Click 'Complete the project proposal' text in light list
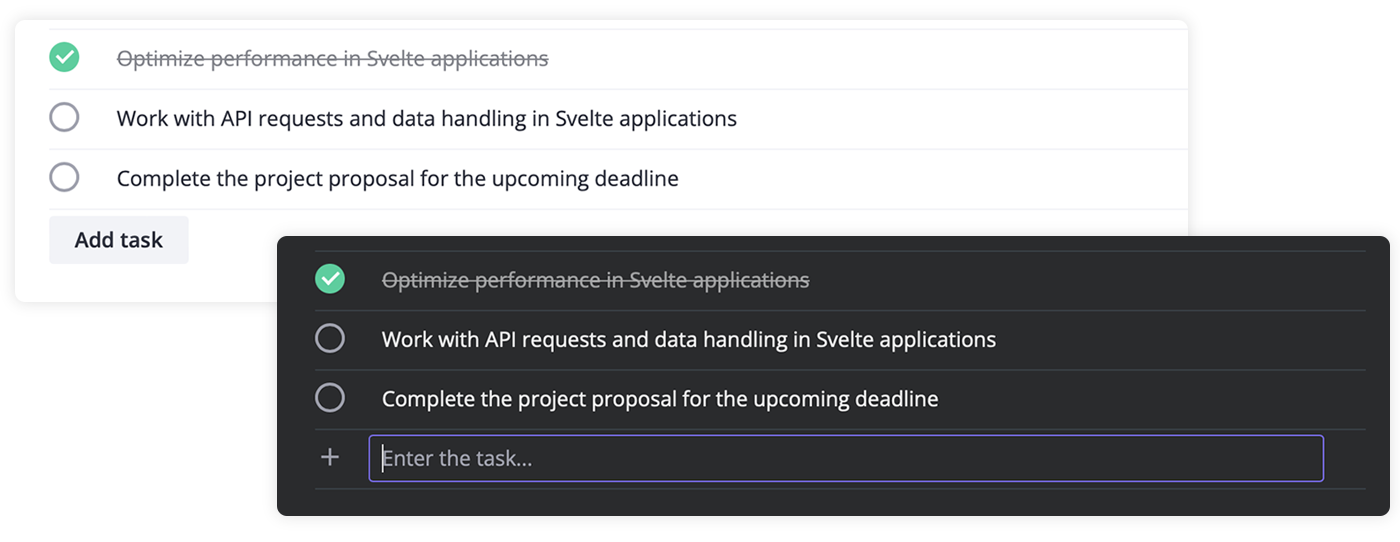The width and height of the screenshot is (1400, 542). point(397,179)
